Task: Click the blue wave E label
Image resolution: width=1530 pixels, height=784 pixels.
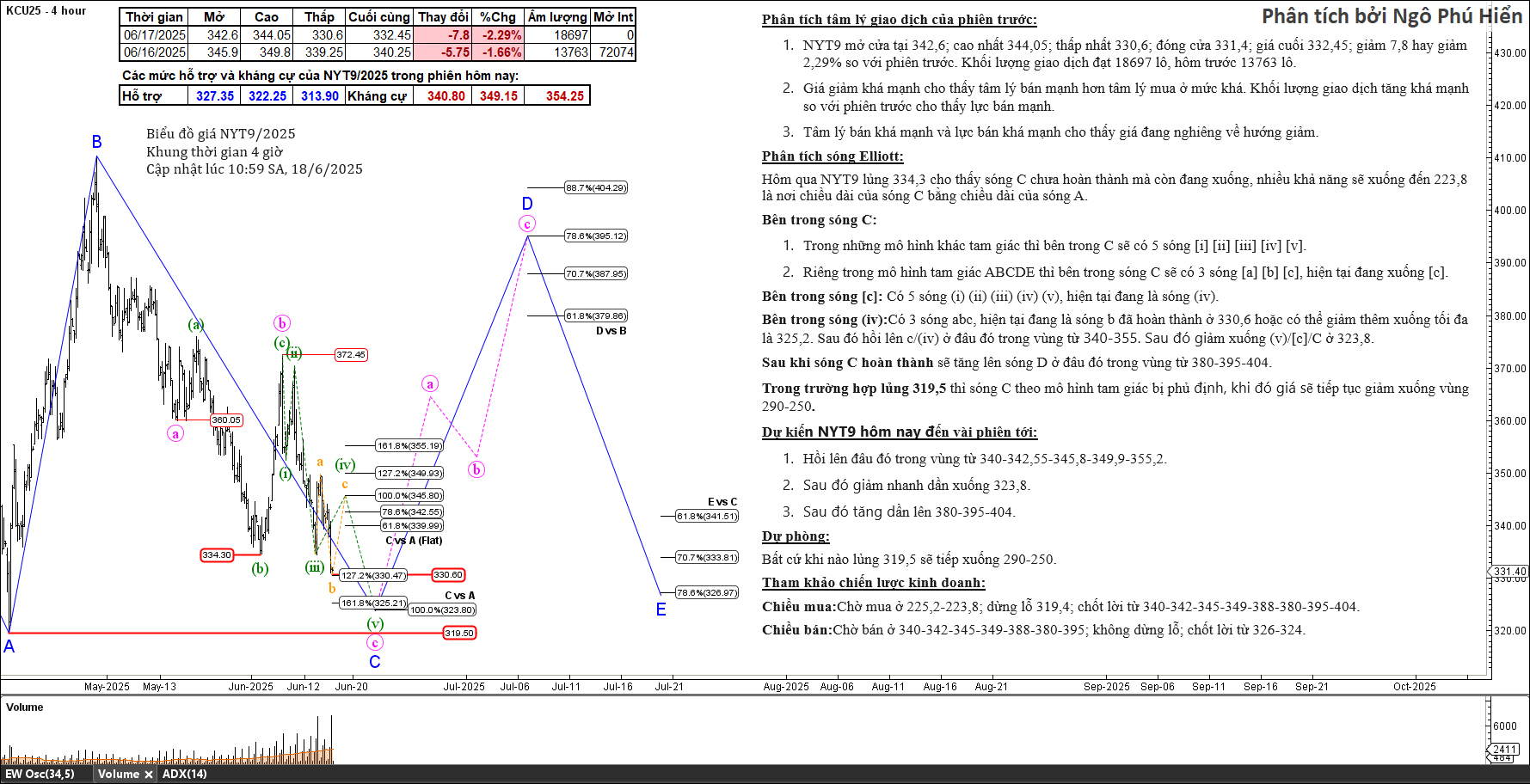Action: (x=661, y=609)
